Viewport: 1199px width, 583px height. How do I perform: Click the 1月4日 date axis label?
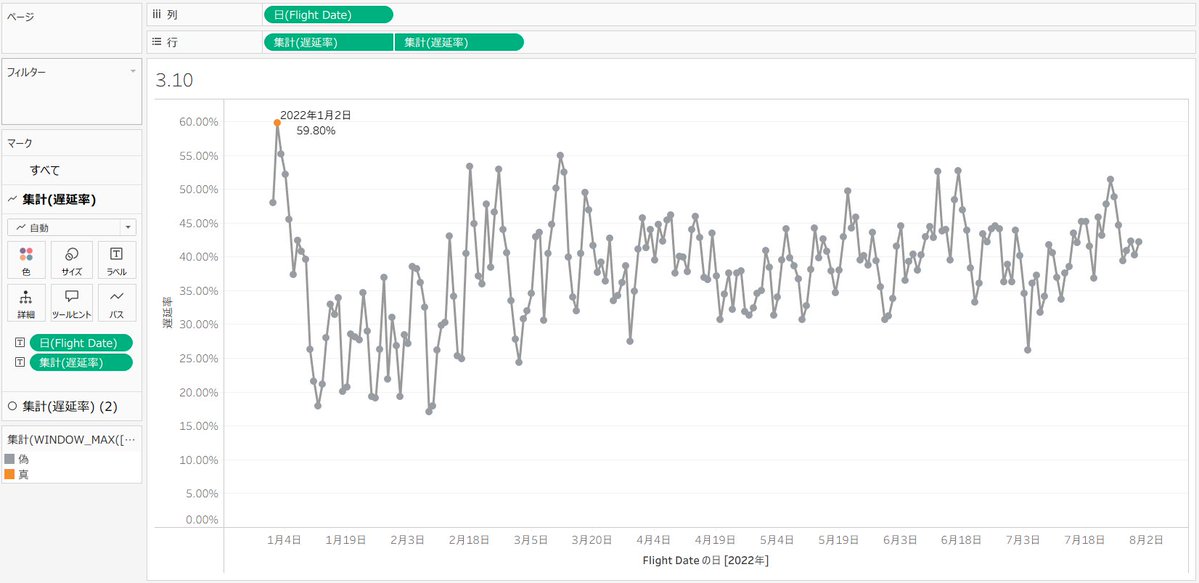[x=284, y=539]
